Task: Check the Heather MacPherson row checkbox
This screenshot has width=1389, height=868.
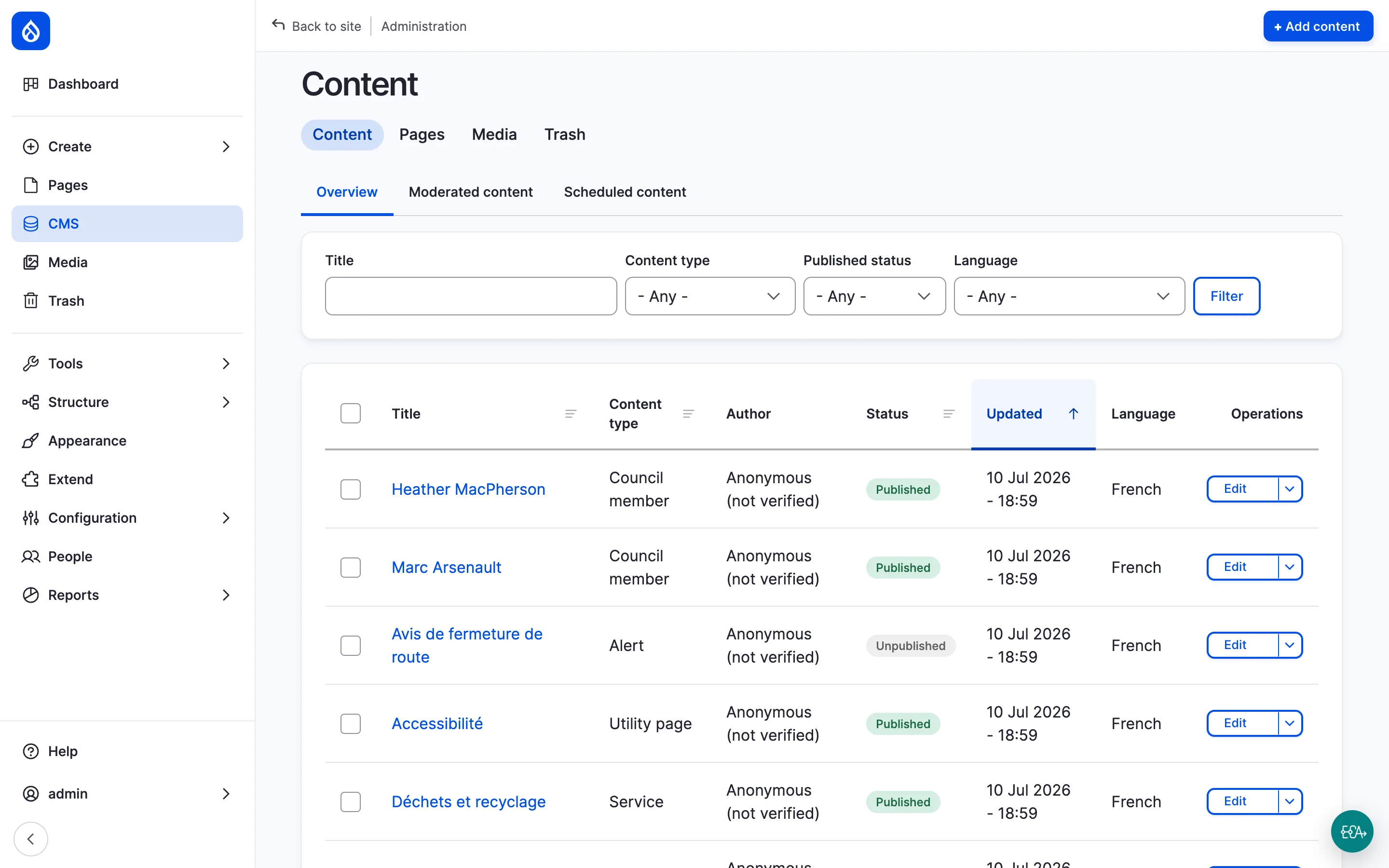Action: pos(350,489)
